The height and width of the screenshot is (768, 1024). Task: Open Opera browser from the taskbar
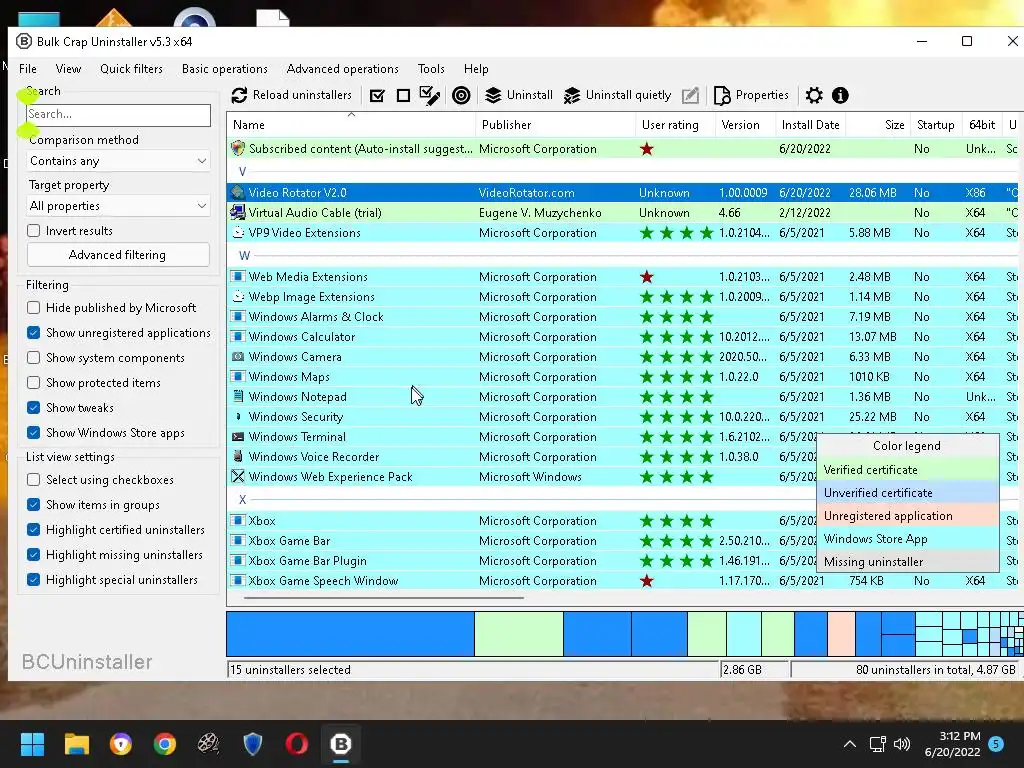click(296, 744)
